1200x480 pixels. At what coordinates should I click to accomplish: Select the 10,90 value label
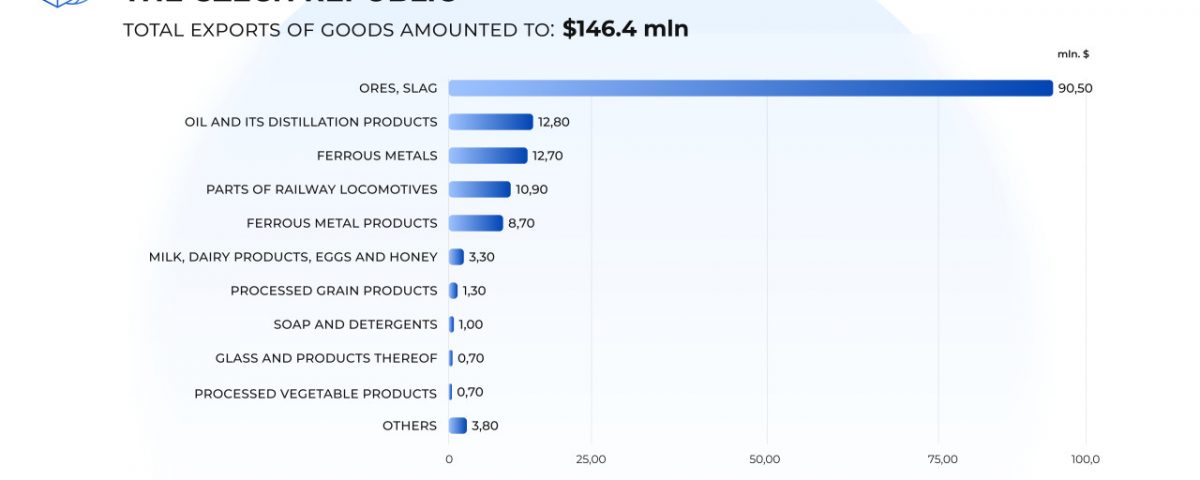[532, 190]
